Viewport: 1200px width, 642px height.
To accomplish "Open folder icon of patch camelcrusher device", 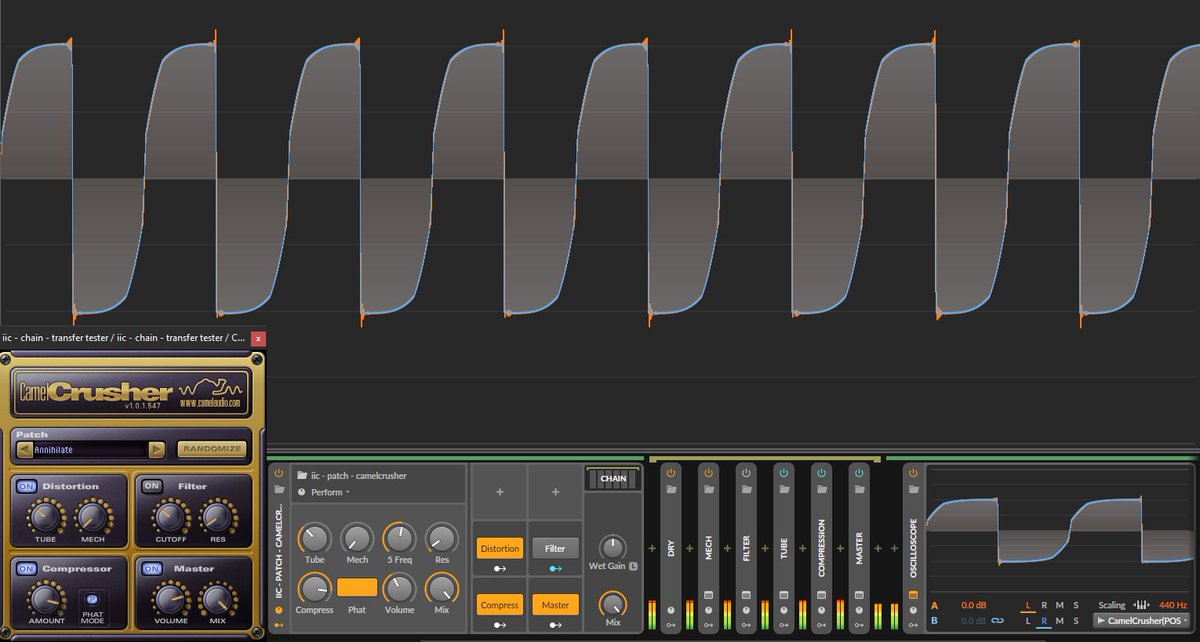I will click(x=279, y=490).
